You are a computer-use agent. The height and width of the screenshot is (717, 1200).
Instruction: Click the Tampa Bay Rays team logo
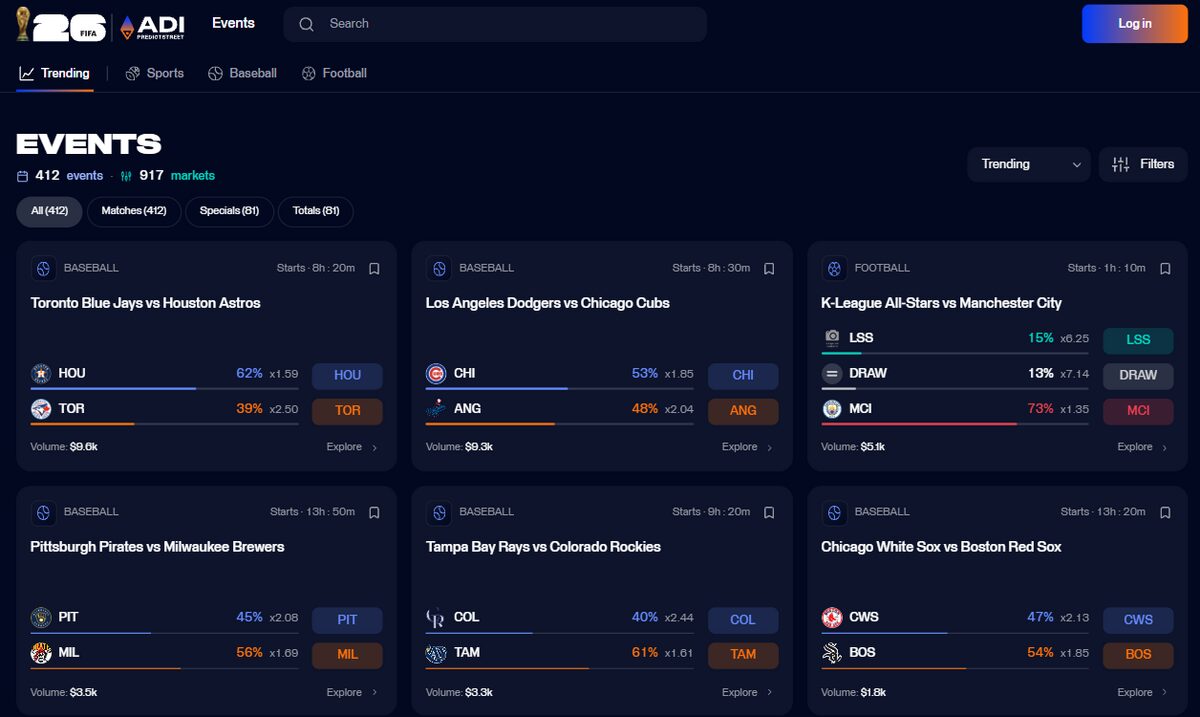436,653
